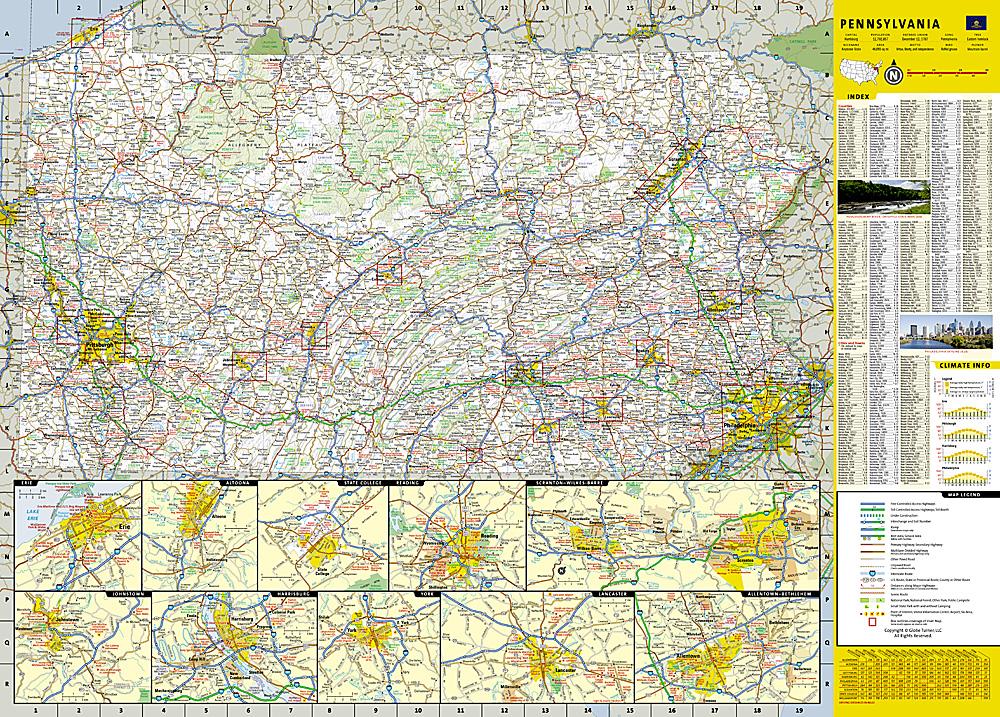The height and width of the screenshot is (717, 1000).
Task: Click the Interstate Route shield in the legend
Action: (872, 574)
